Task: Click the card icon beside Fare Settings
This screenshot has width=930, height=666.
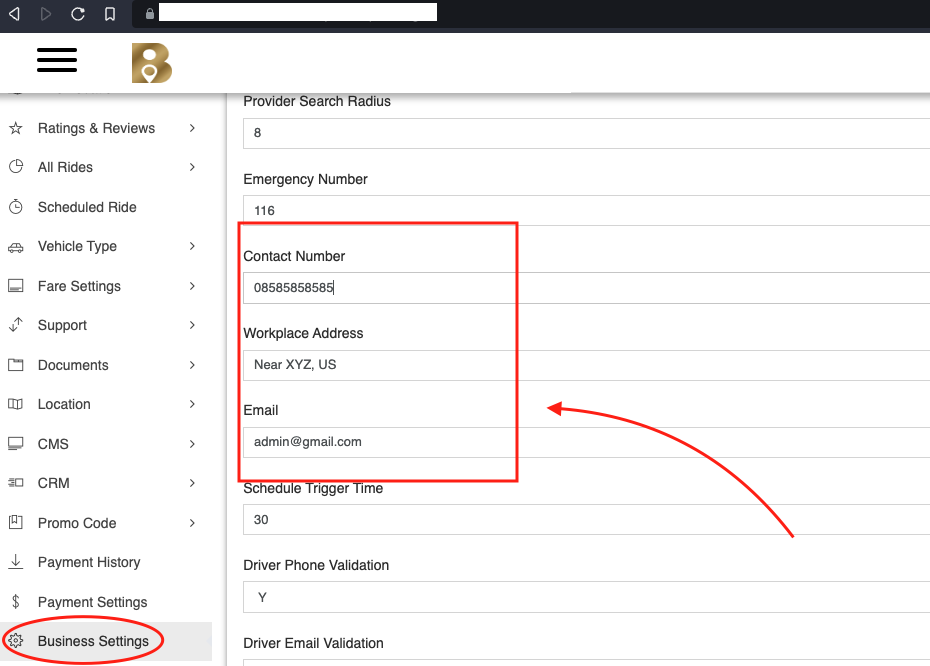Action: click(16, 286)
